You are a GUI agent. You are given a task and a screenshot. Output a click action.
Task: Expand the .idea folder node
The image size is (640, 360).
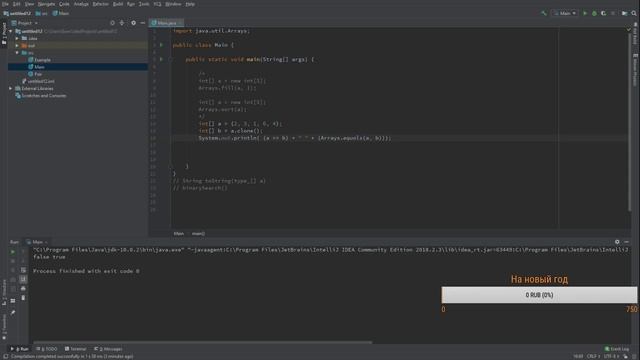click(17, 38)
